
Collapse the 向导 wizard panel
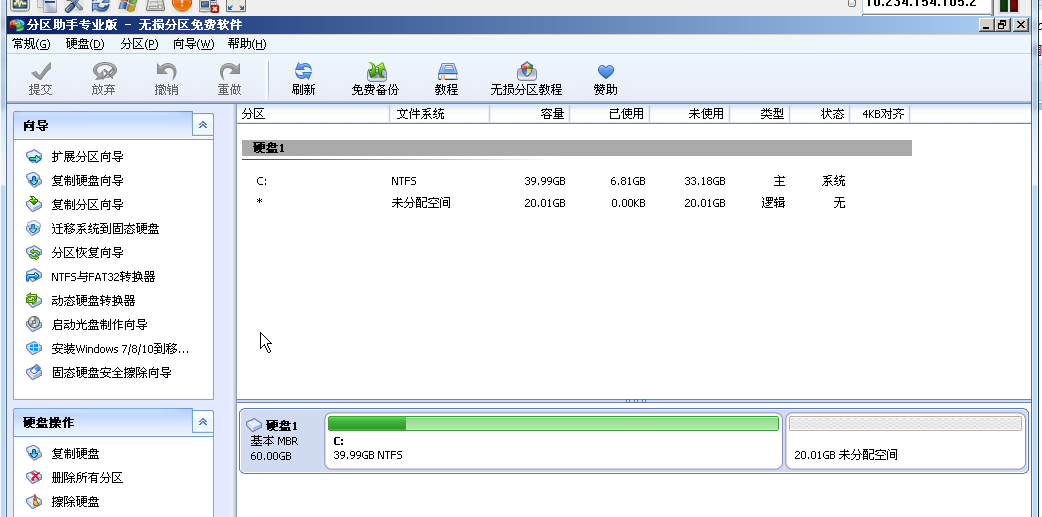coord(202,125)
